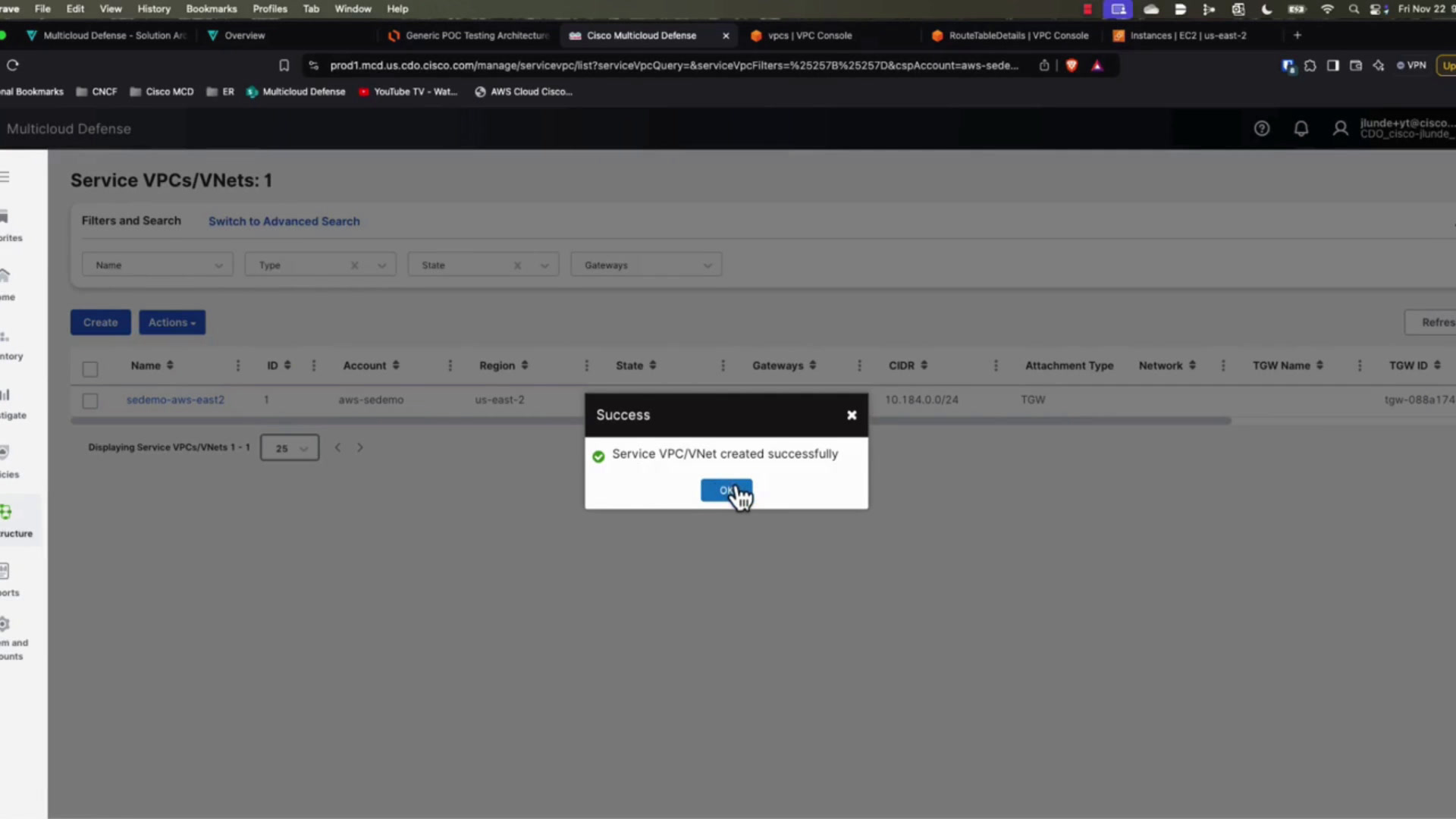
Task: Open the notifications bell icon
Action: [1301, 128]
